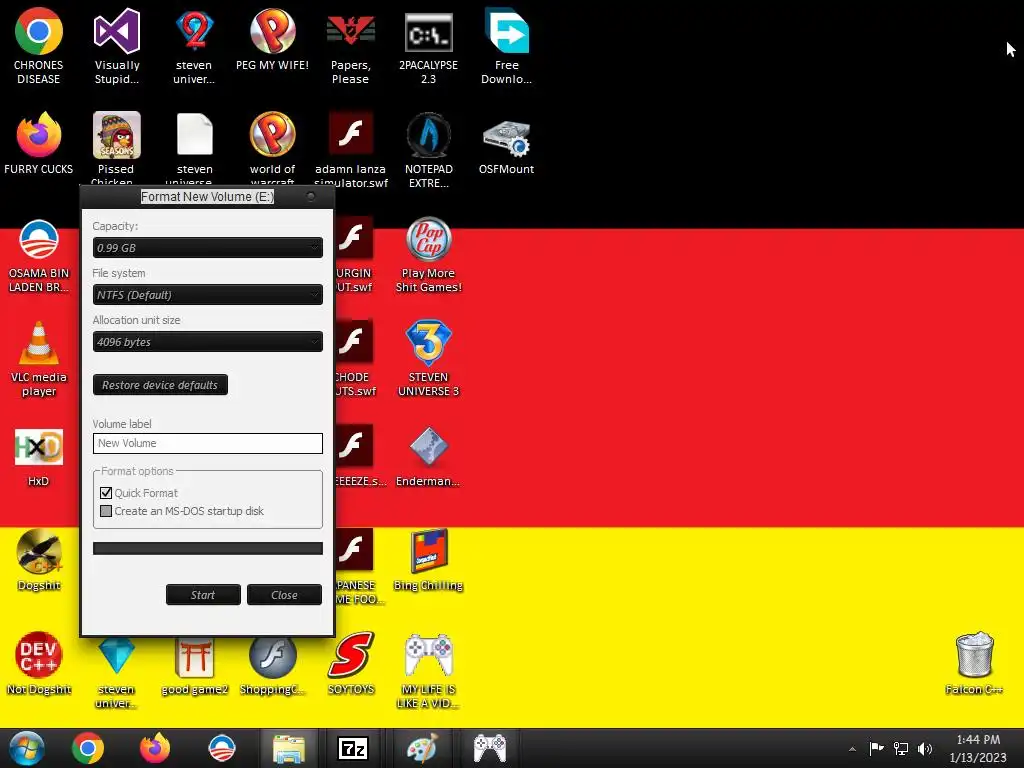This screenshot has height=768, width=1024.
Task: Show hidden tray icons arrow
Action: pyautogui.click(x=852, y=749)
